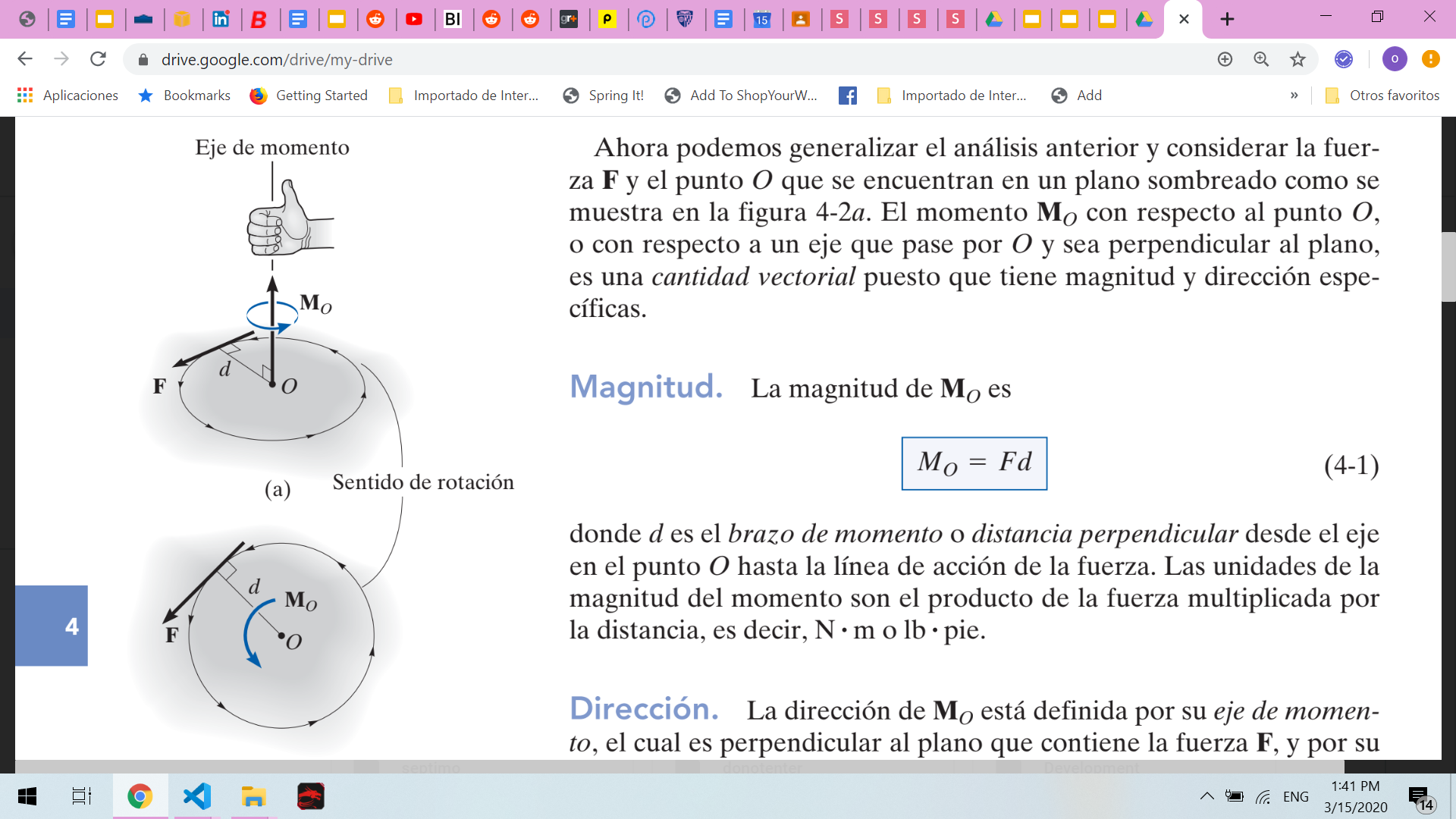Open the zoom magnifier icon in address bar
The width and height of the screenshot is (1456, 819).
(1261, 59)
